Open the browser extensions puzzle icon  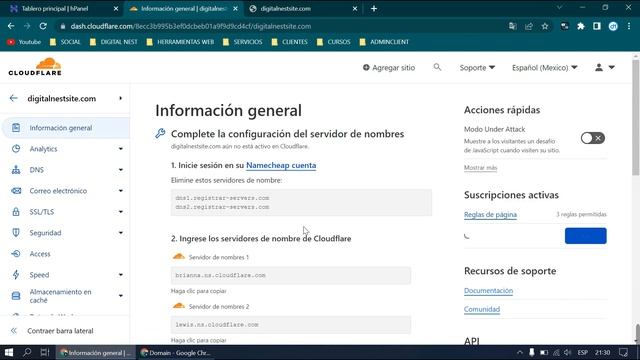tap(581, 26)
